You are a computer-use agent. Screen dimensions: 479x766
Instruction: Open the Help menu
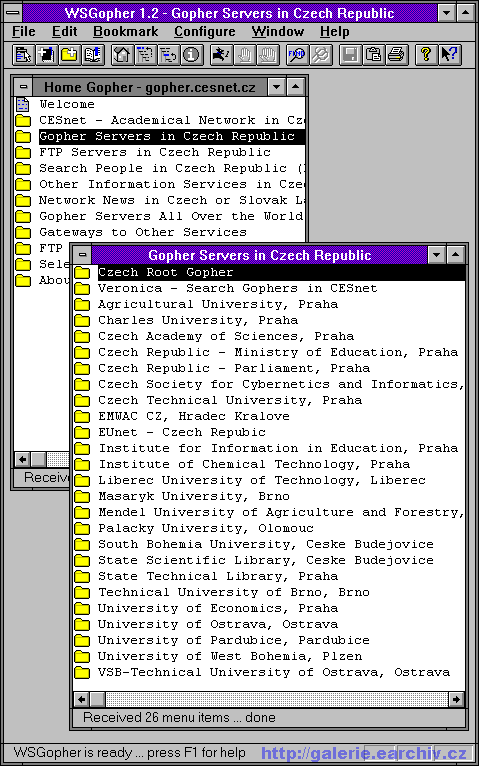click(334, 32)
